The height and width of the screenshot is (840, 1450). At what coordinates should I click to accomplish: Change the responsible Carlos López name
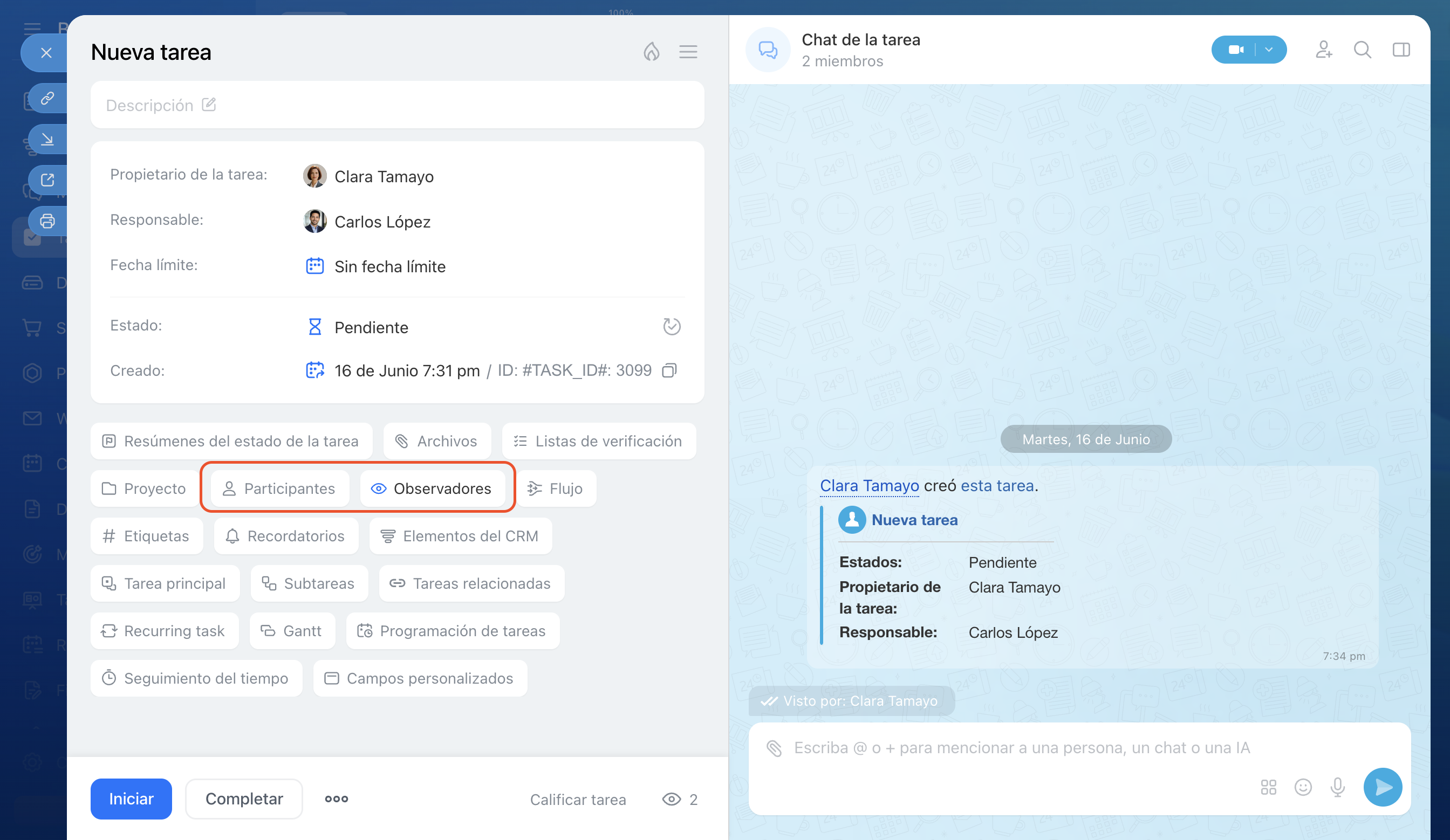(382, 222)
